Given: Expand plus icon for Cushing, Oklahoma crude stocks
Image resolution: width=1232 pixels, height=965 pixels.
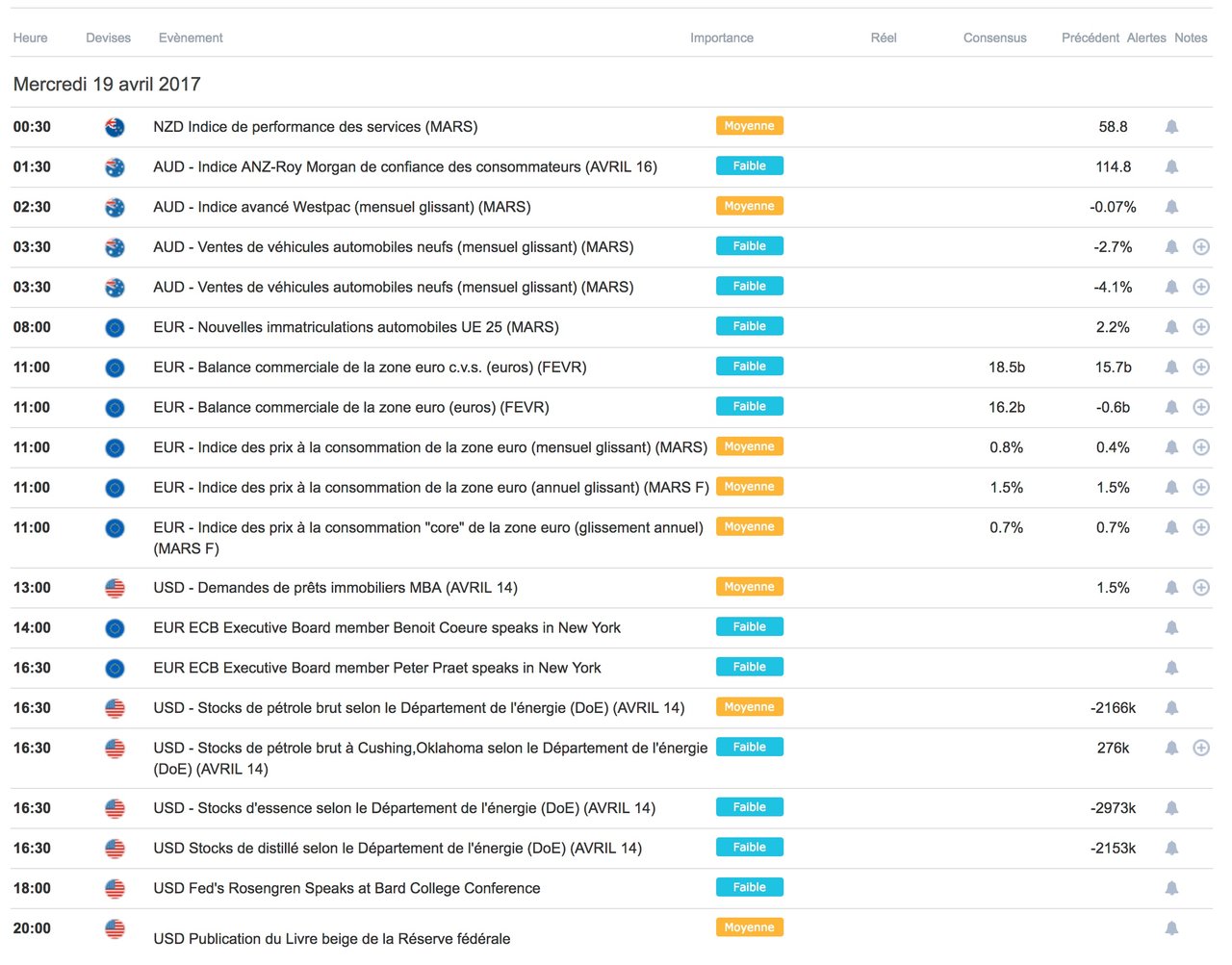Looking at the screenshot, I should (x=1201, y=748).
